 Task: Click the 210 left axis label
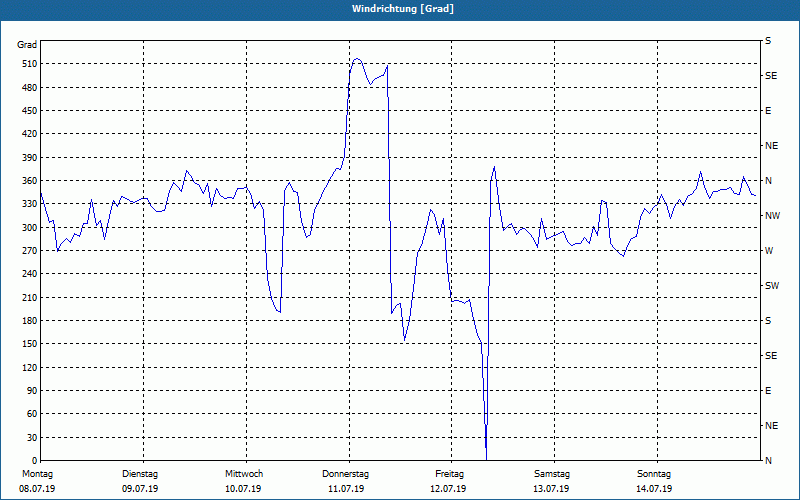click(29, 297)
